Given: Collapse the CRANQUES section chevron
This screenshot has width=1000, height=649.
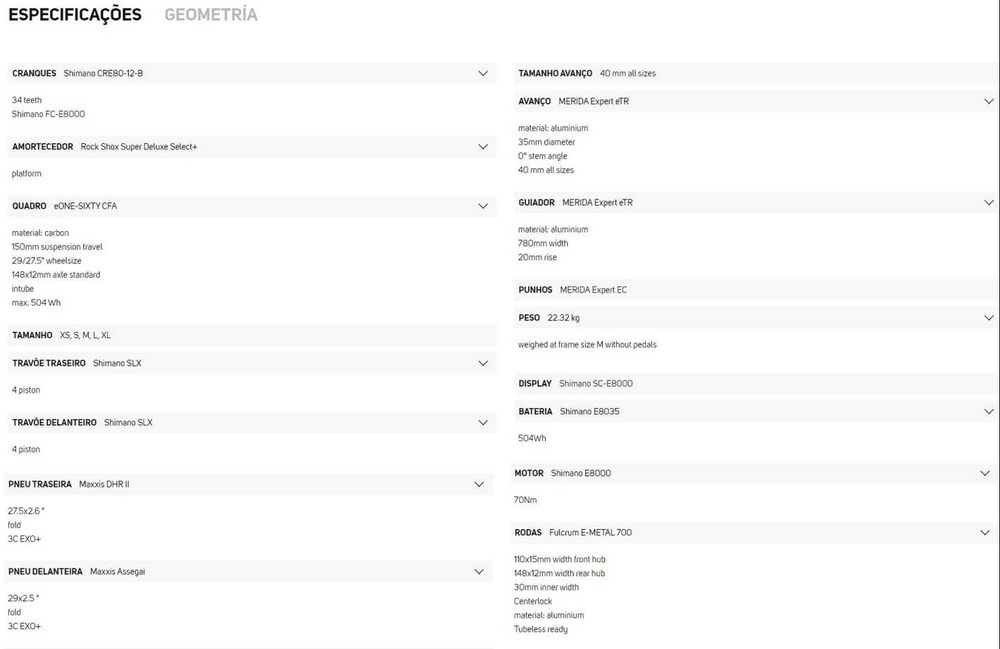Looking at the screenshot, I should 483,74.
